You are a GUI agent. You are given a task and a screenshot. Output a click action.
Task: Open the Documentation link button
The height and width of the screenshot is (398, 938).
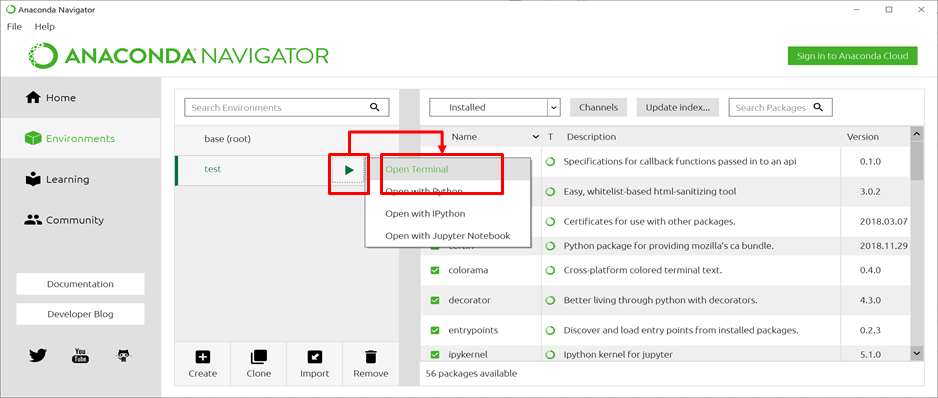pos(80,284)
